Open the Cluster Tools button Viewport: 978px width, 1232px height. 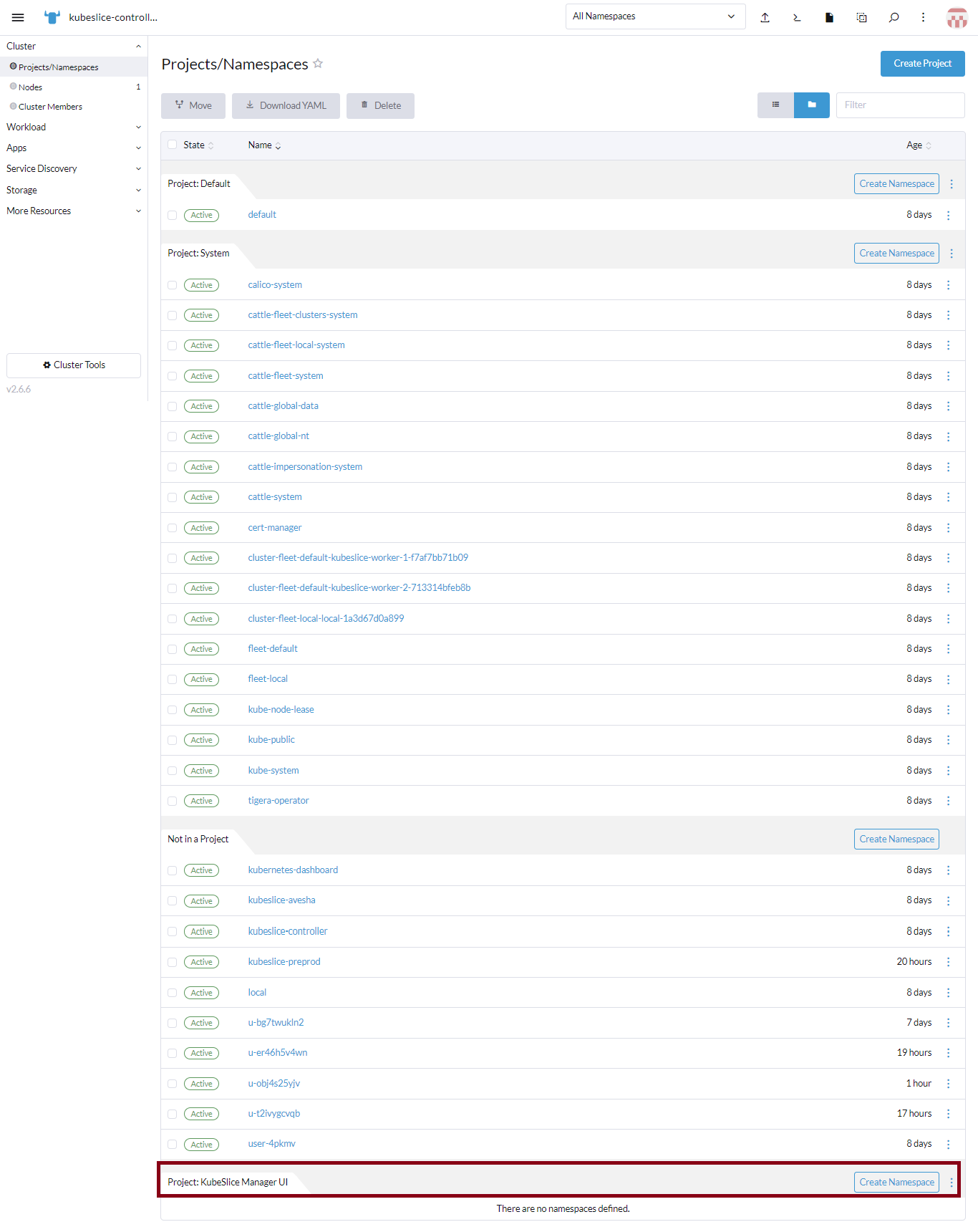(x=74, y=365)
